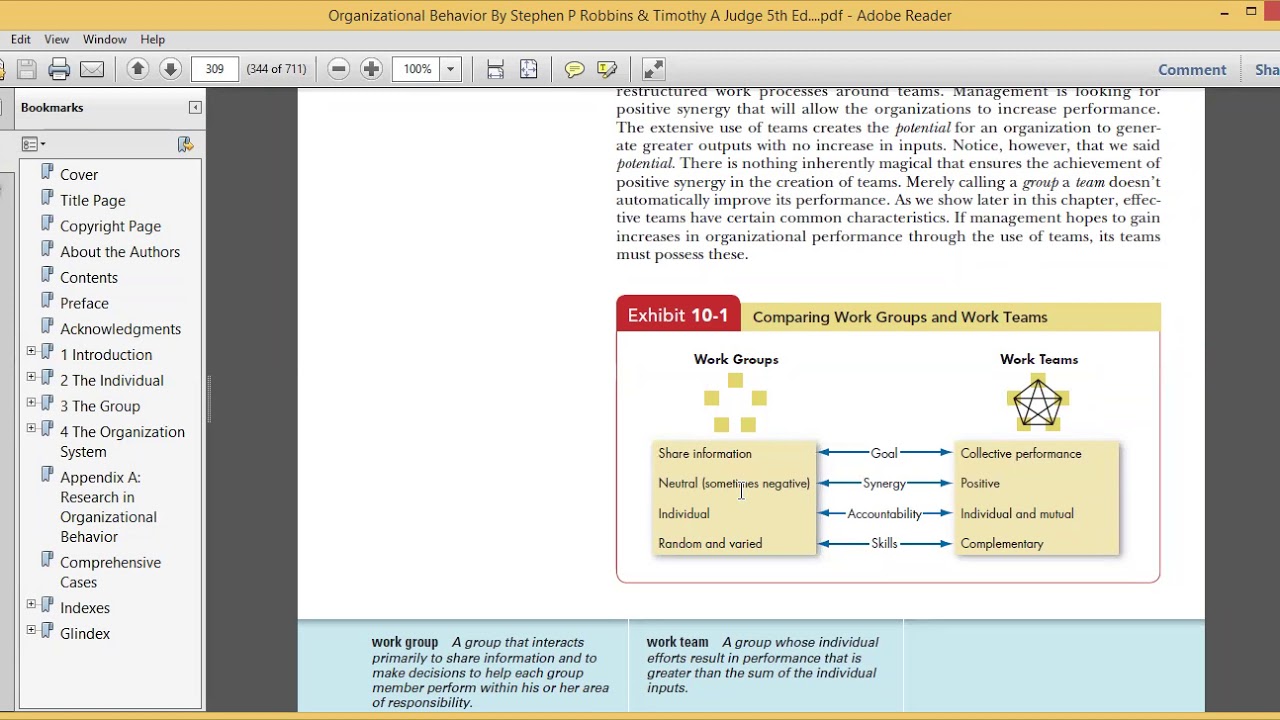Screen dimensions: 1280x720
Task: Open Appendix A: Research bookmark
Action: click(x=108, y=507)
